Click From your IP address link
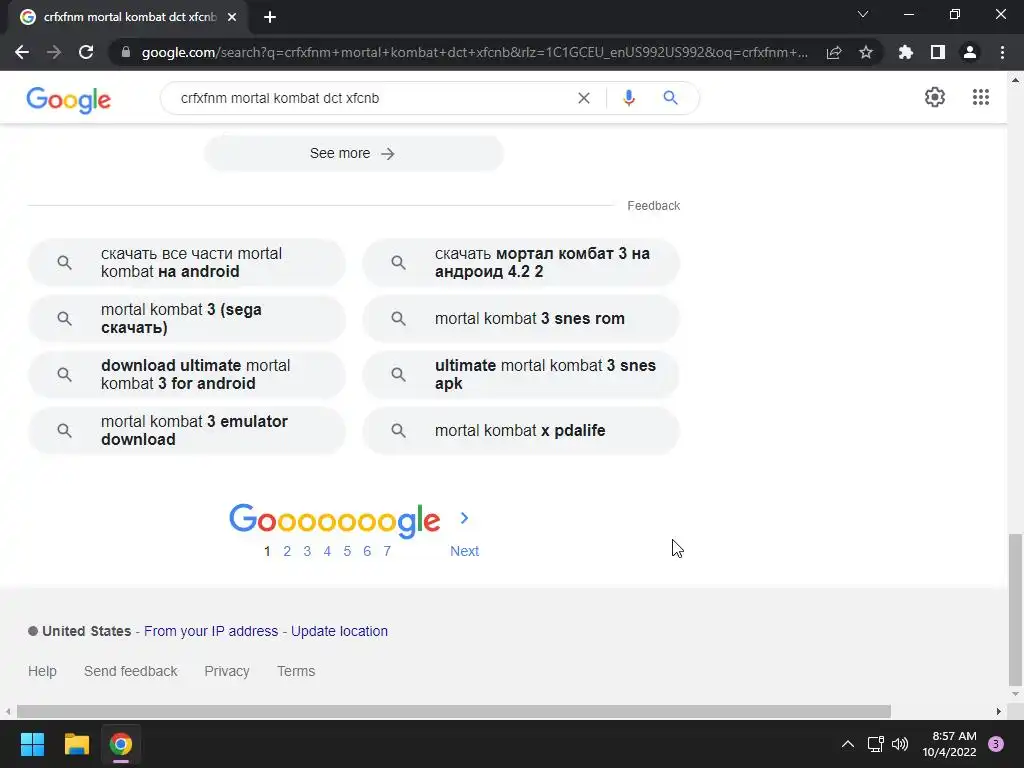Viewport: 1024px width, 768px height. [211, 632]
